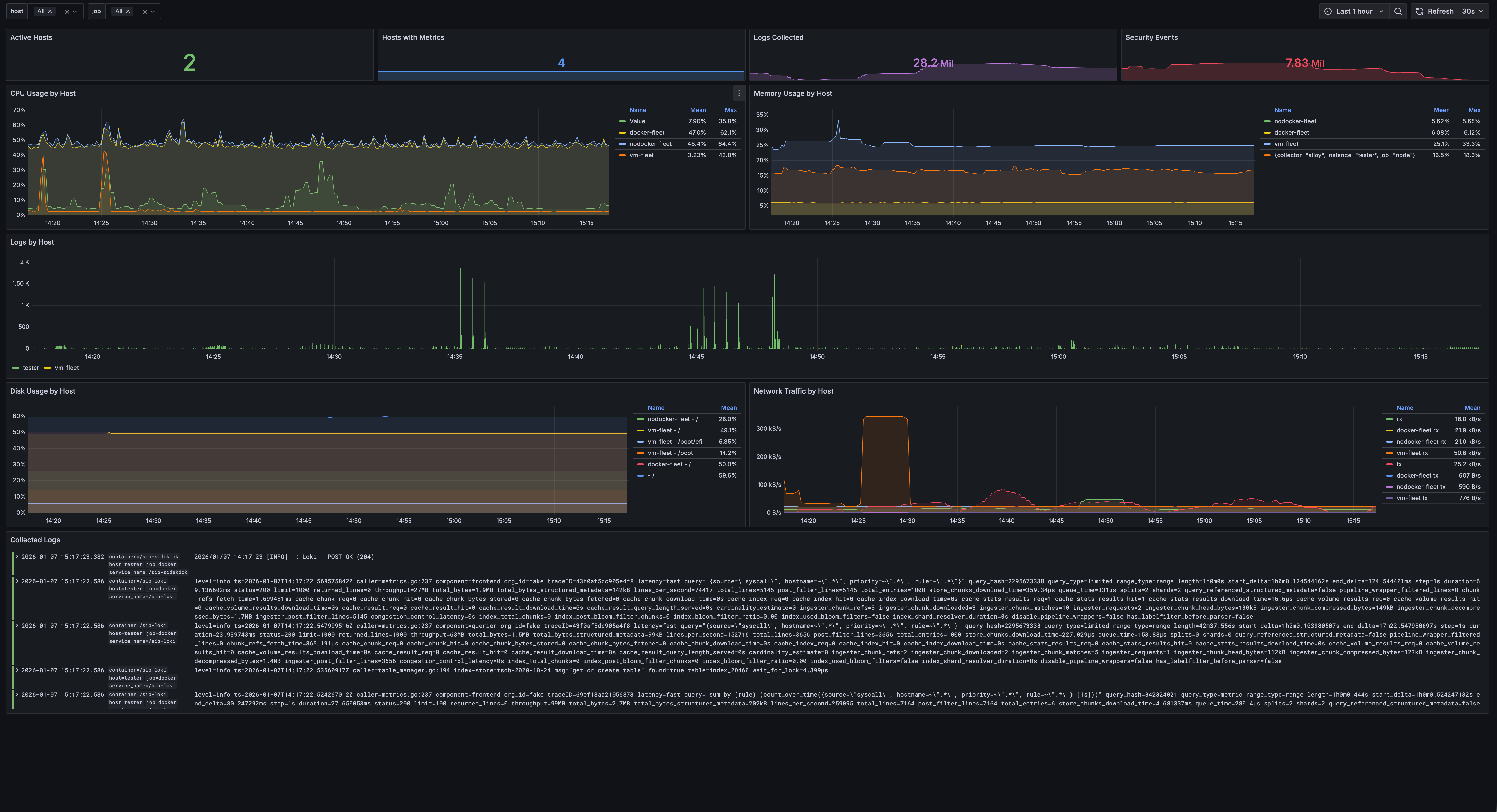Click the refresh dashboard circular arrows icon
The width and height of the screenshot is (1497, 812).
(1419, 11)
